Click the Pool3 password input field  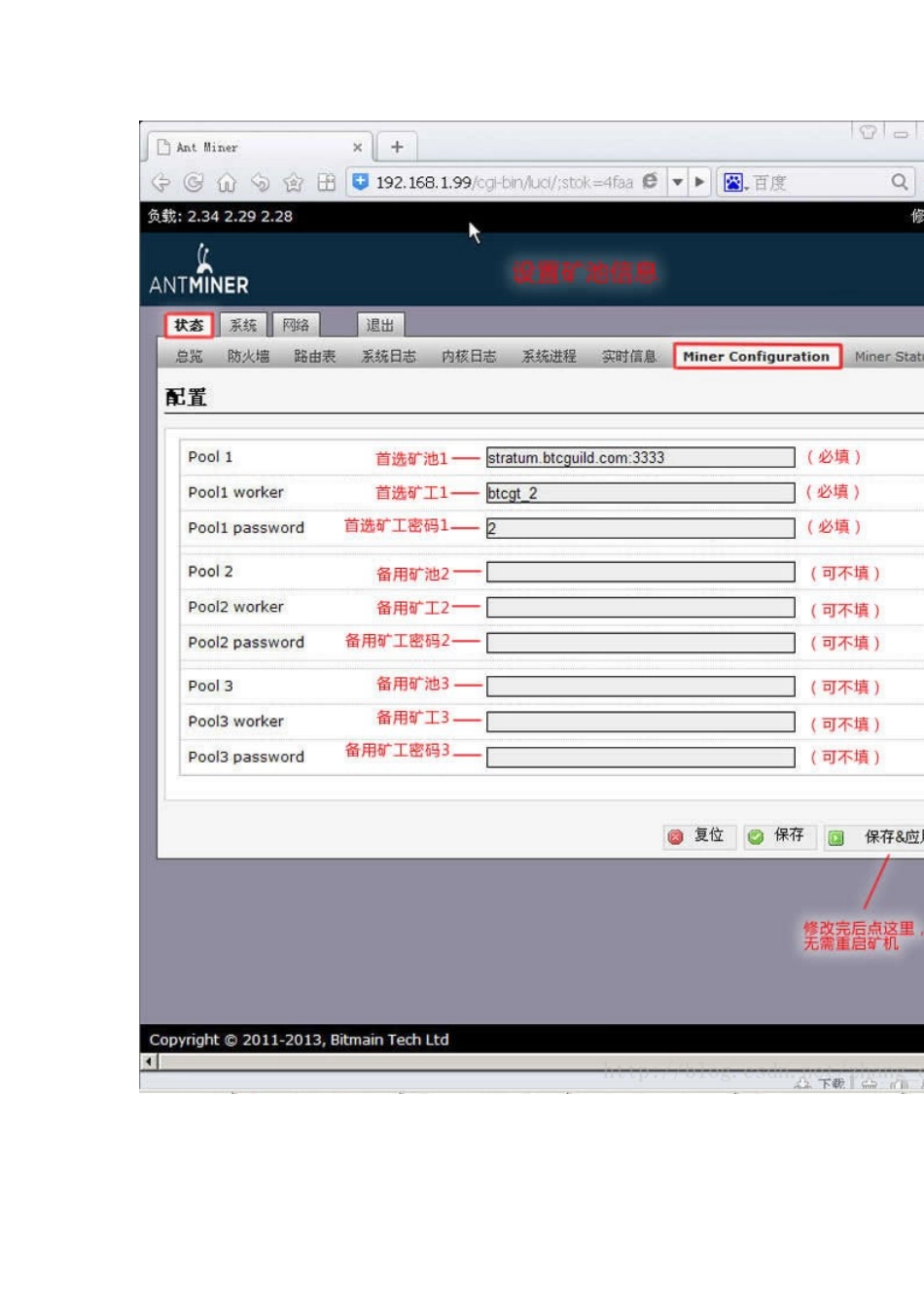tap(641, 758)
